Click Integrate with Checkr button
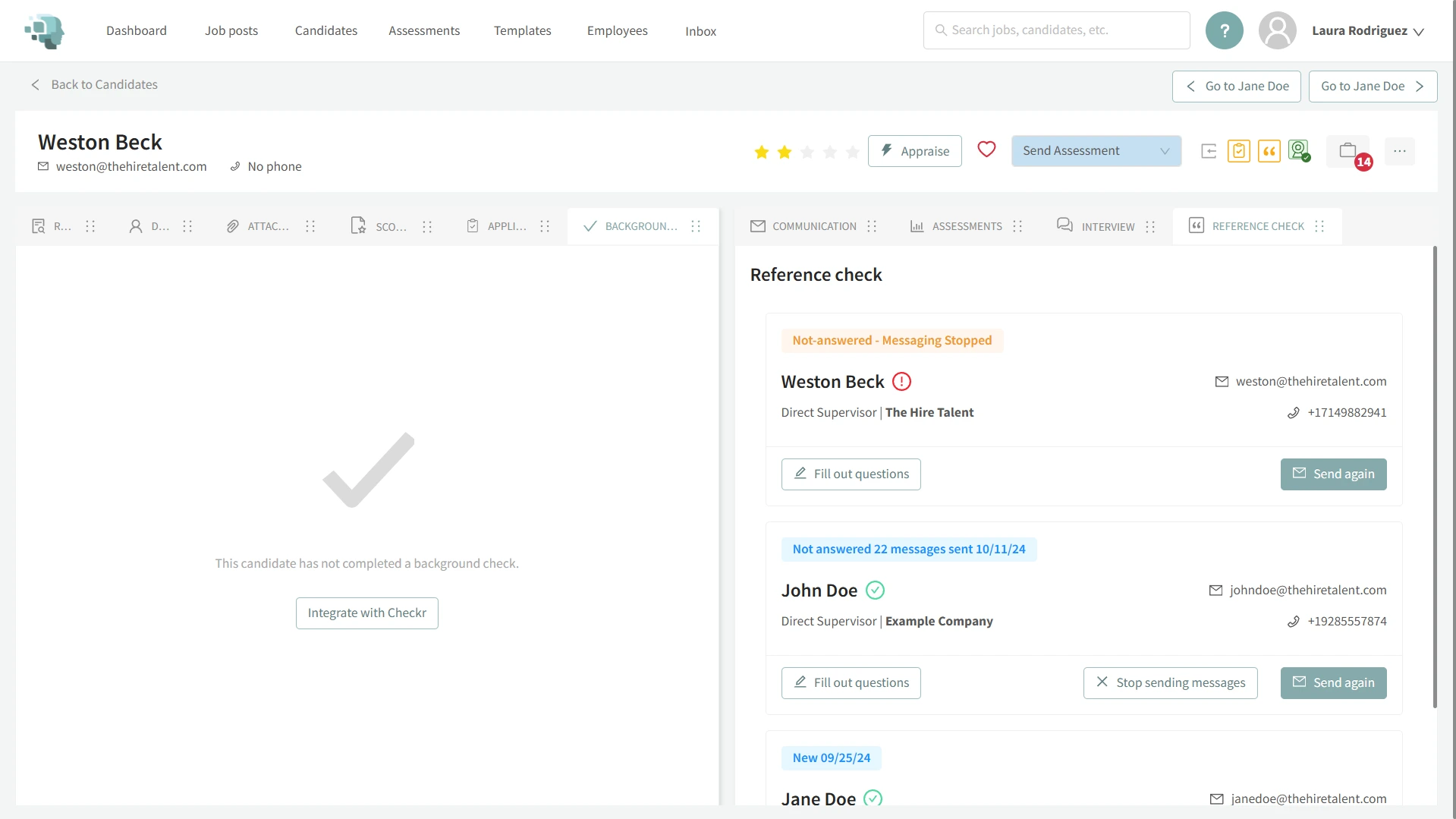Viewport: 1456px width, 819px height. click(366, 613)
